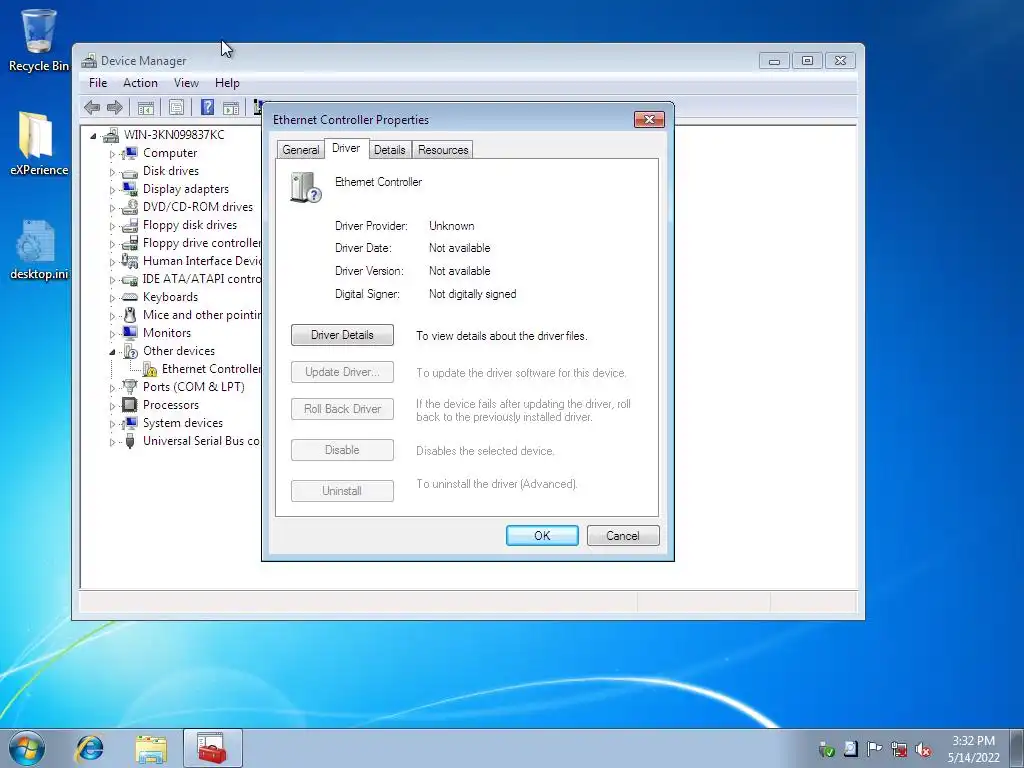
Task: Switch to the Resources tab
Action: [x=443, y=150]
